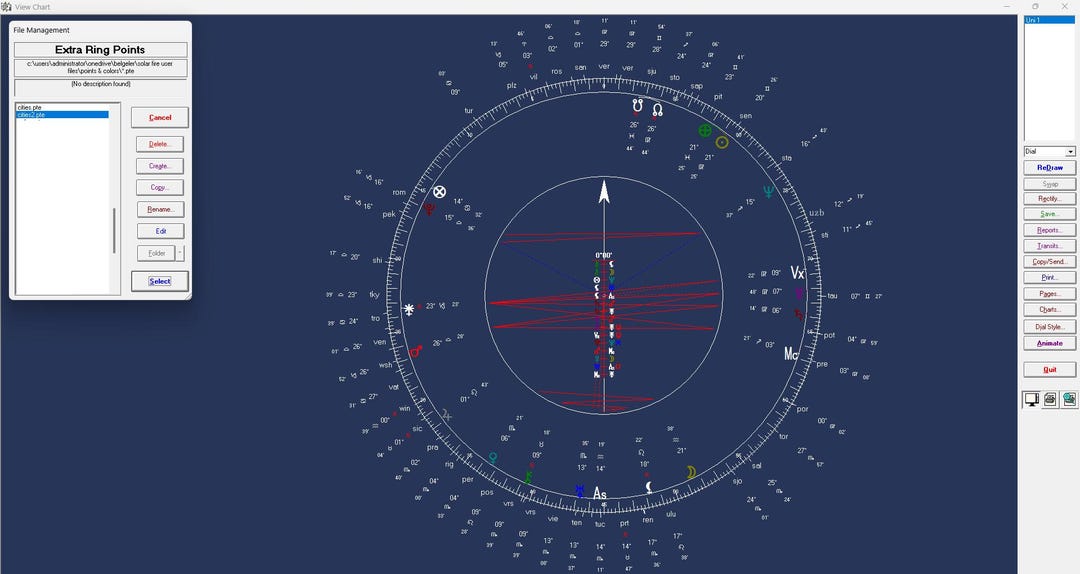Click the Delete... button

160,144
